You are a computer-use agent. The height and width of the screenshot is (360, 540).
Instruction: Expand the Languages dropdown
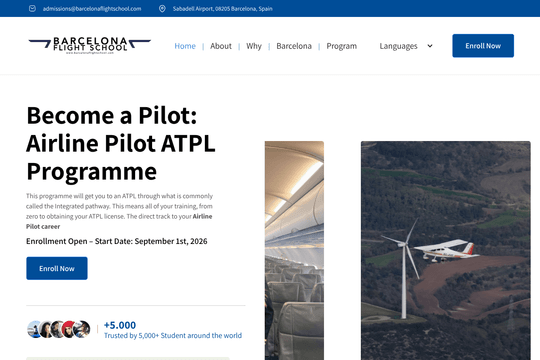click(406, 46)
